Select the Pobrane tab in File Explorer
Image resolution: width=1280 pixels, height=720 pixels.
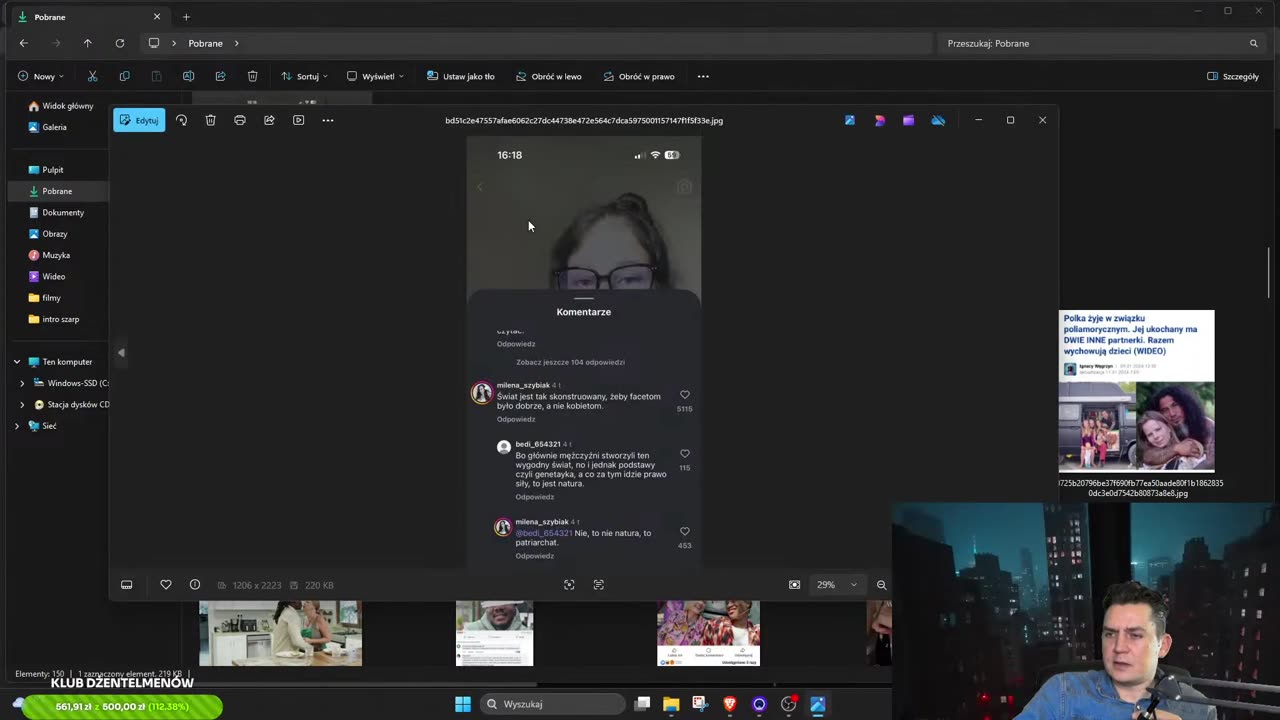[x=88, y=17]
